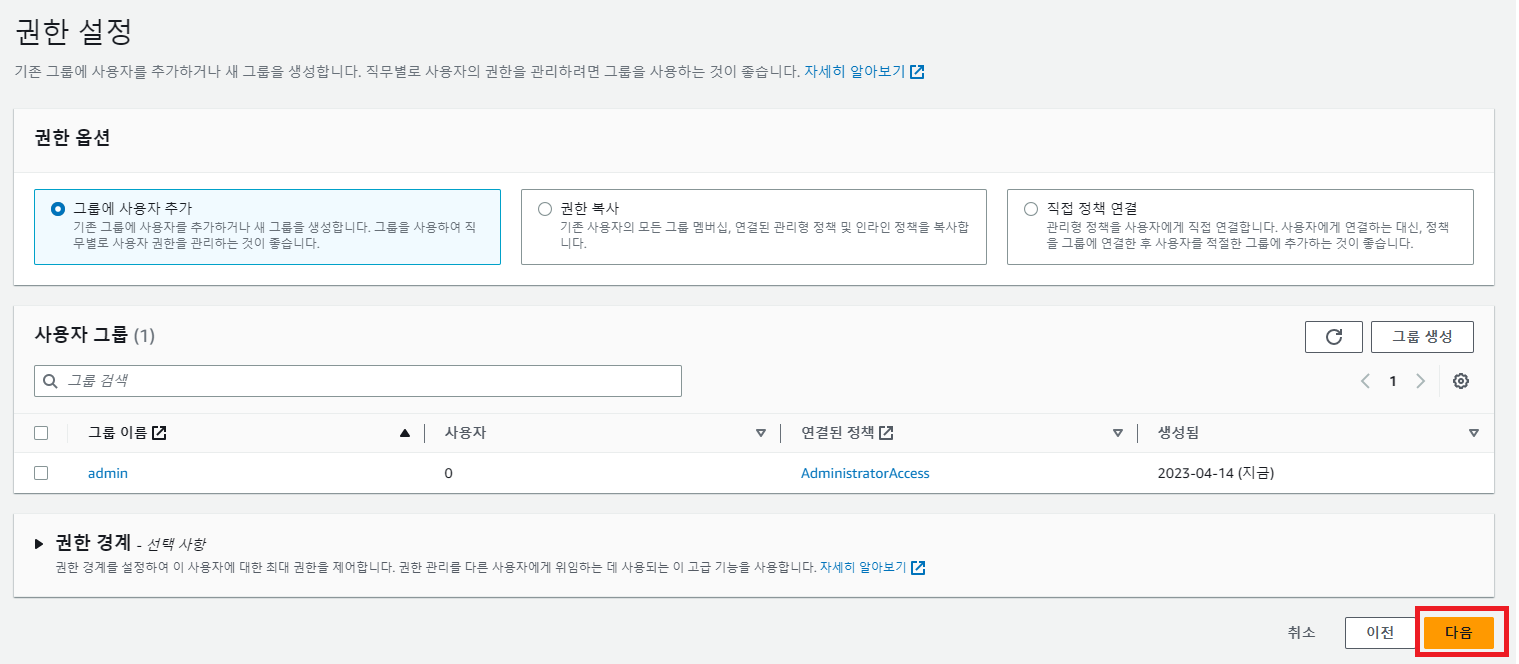Click the orange 다음 button

pyautogui.click(x=1459, y=633)
